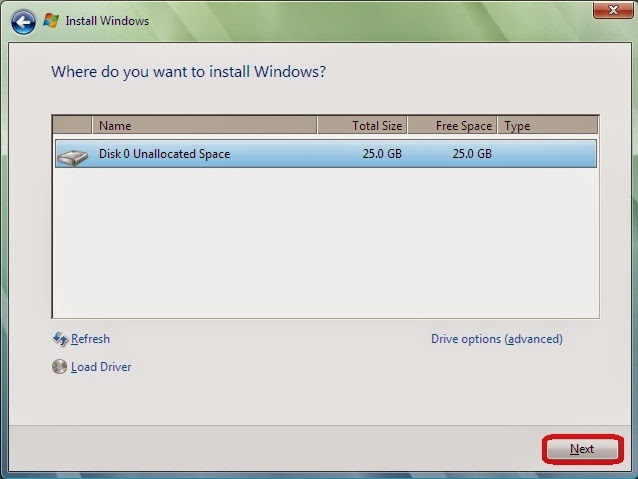
Task: Click the Windows flag logo icon
Action: [51, 20]
